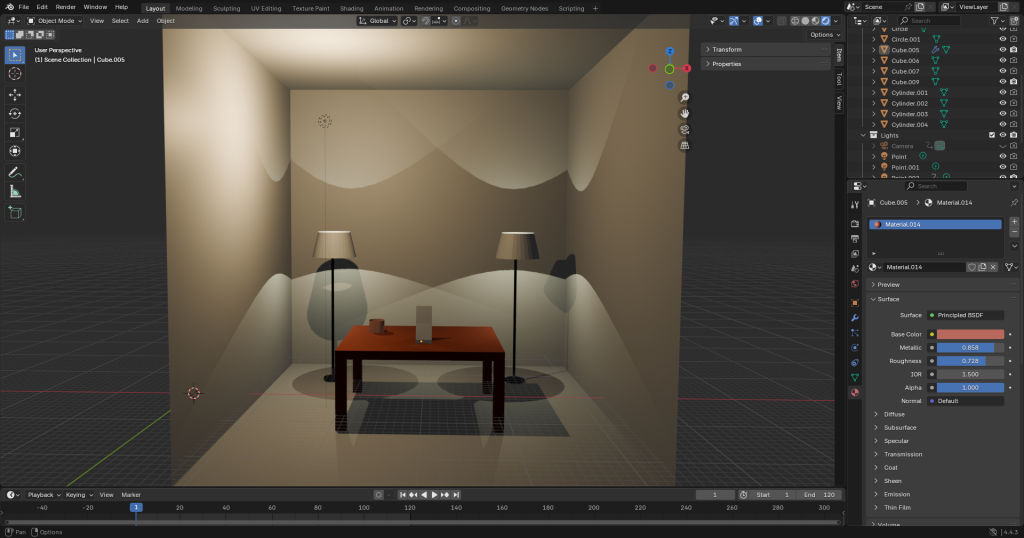This screenshot has height=538, width=1024.
Task: Open the Playback popover in timeline
Action: pyautogui.click(x=43, y=495)
